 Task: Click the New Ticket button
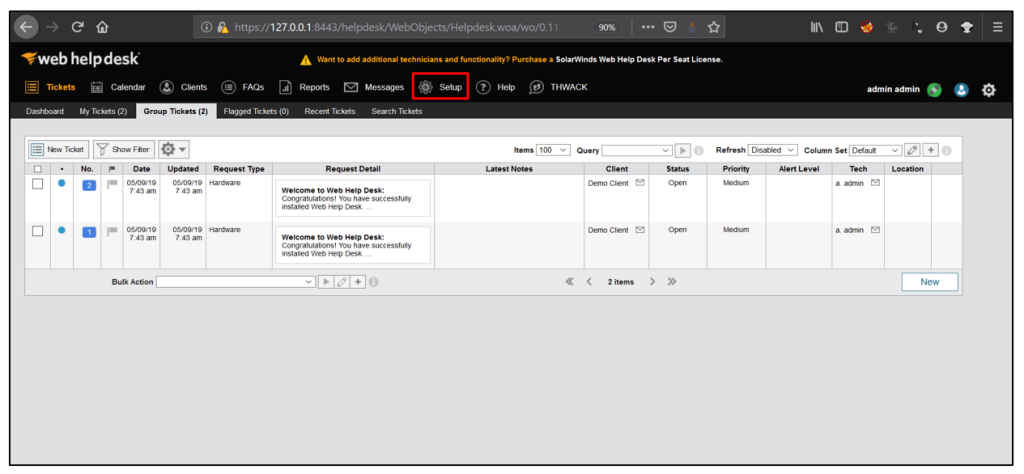pos(58,150)
